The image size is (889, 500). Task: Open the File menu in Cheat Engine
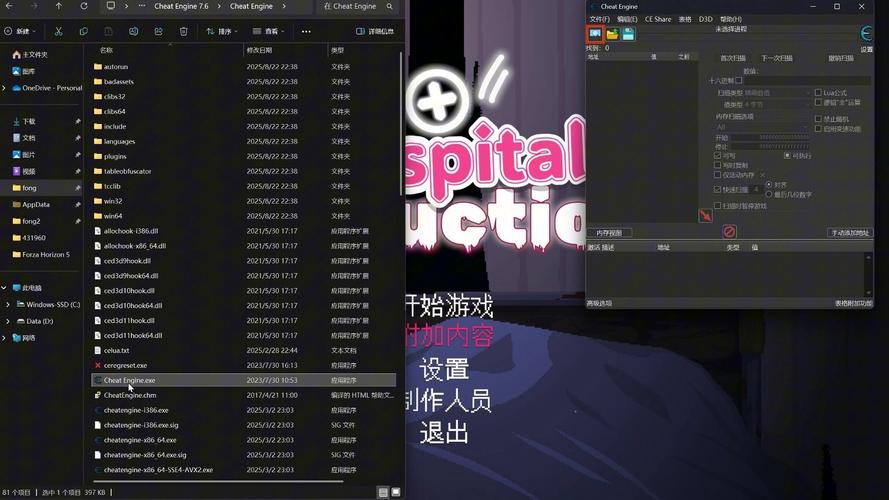(x=599, y=19)
